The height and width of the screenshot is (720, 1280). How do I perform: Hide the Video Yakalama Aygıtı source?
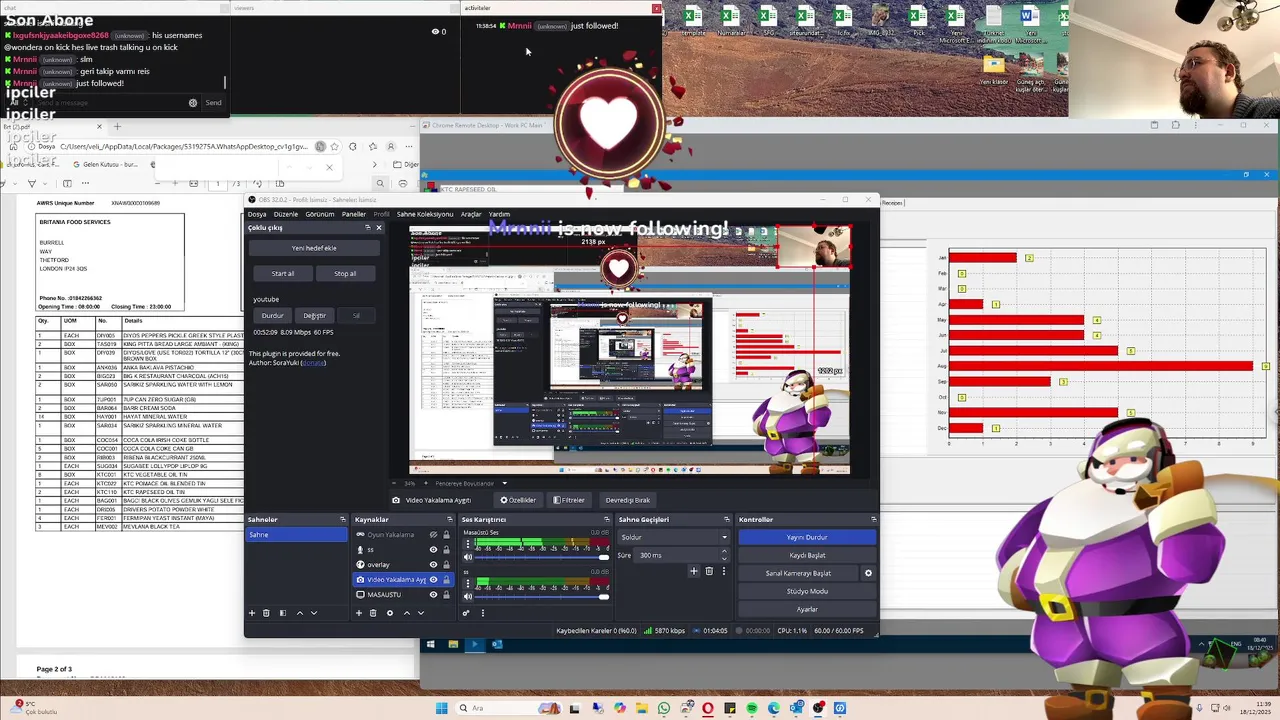pyautogui.click(x=433, y=580)
